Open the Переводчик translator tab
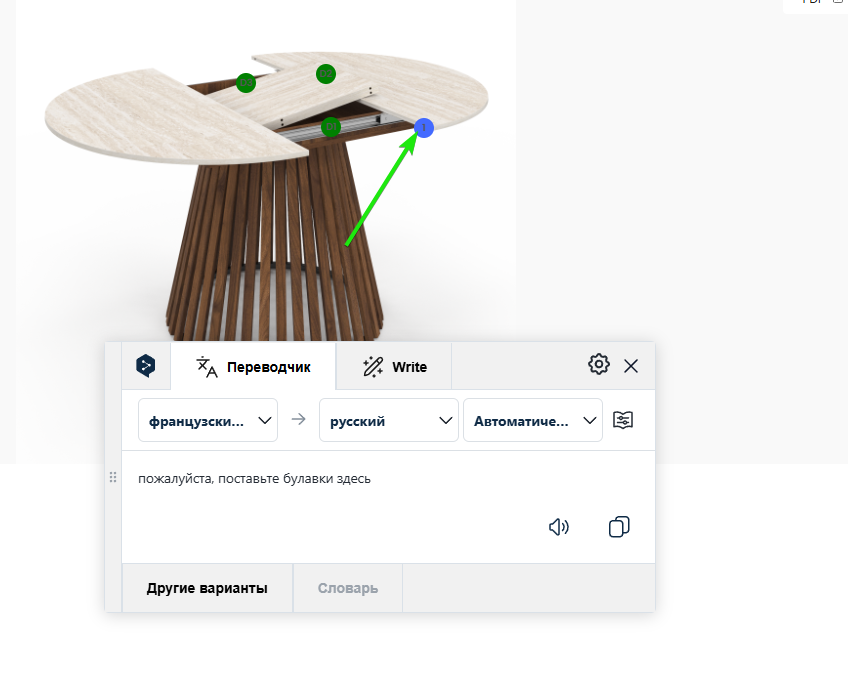Screen dimensions: 848x679 (x=253, y=367)
